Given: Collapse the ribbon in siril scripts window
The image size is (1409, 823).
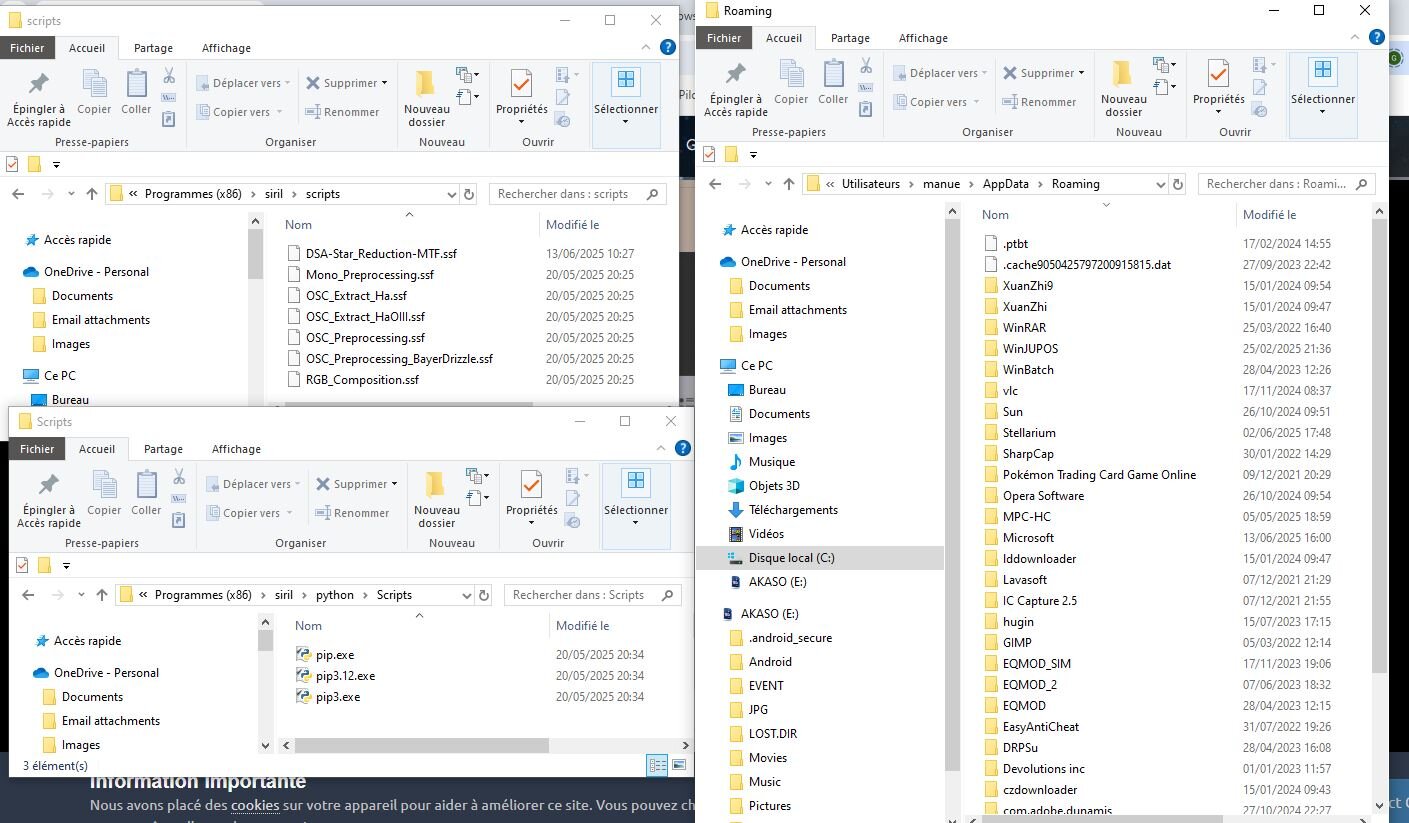Looking at the screenshot, I should click(648, 48).
